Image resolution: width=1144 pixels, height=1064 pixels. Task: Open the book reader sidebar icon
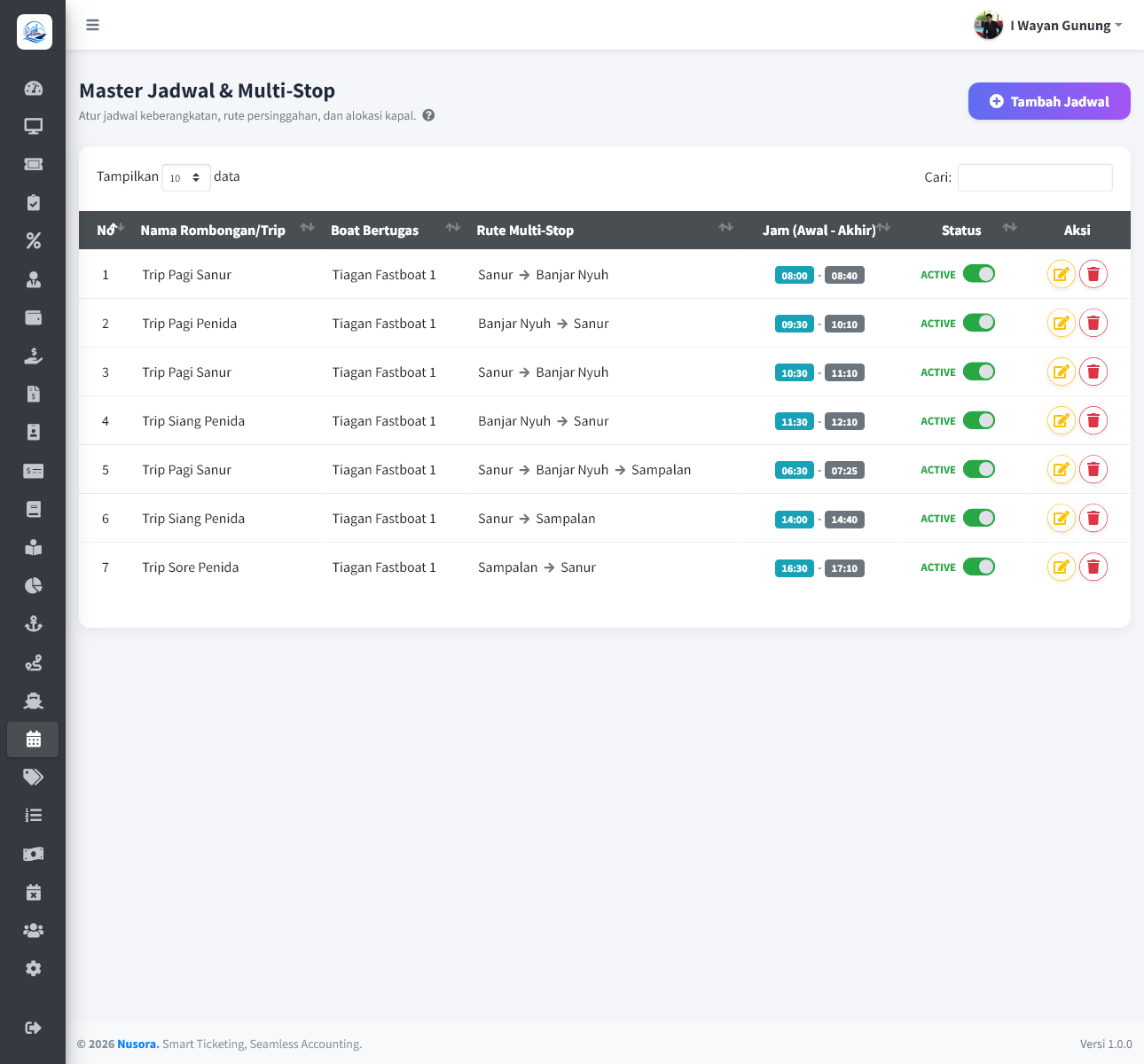33,547
